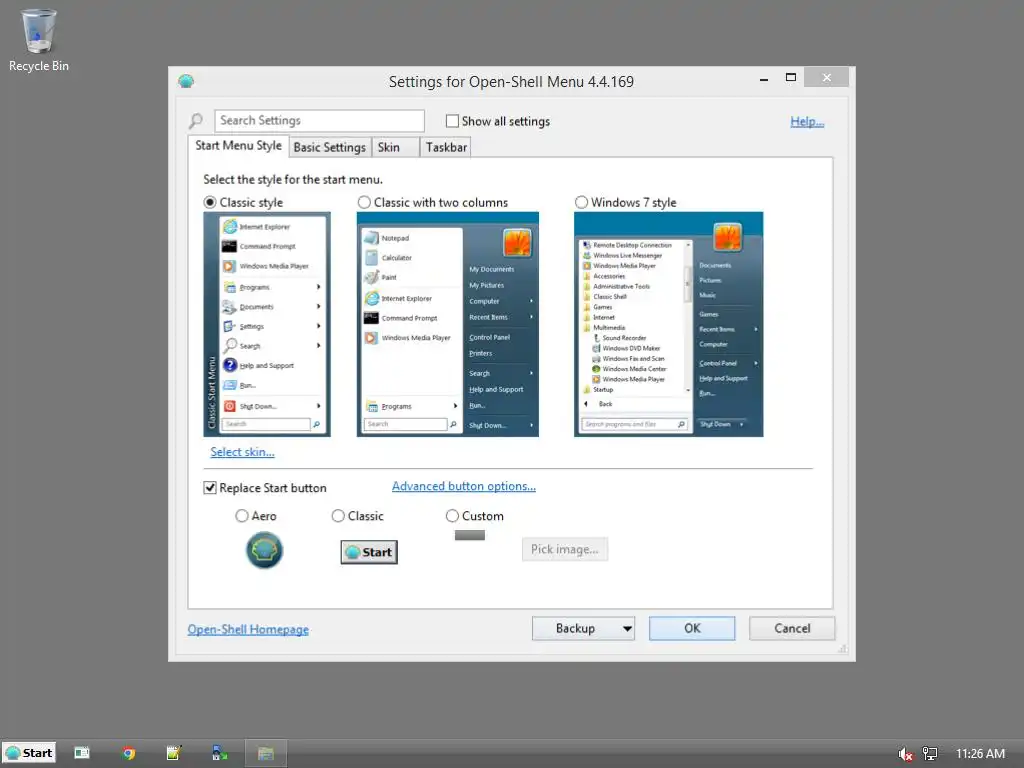
Task: Open the first pinned taskbar window icon
Action: pos(82,753)
